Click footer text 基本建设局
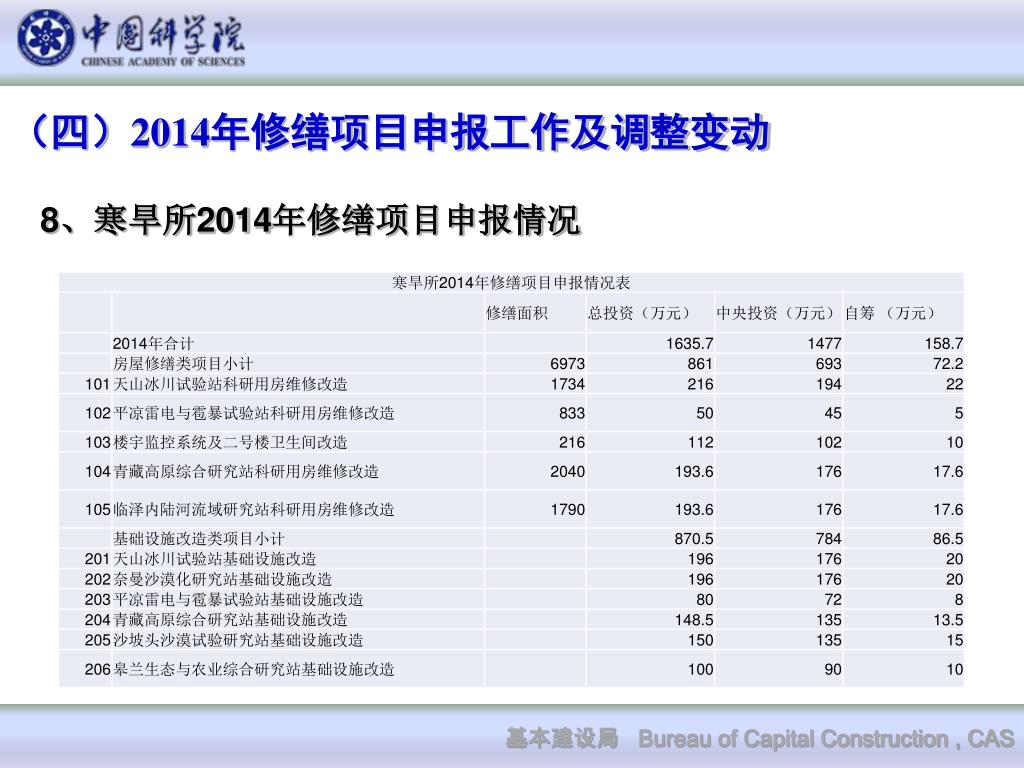Screen dimensions: 1024x768 (x=562, y=739)
